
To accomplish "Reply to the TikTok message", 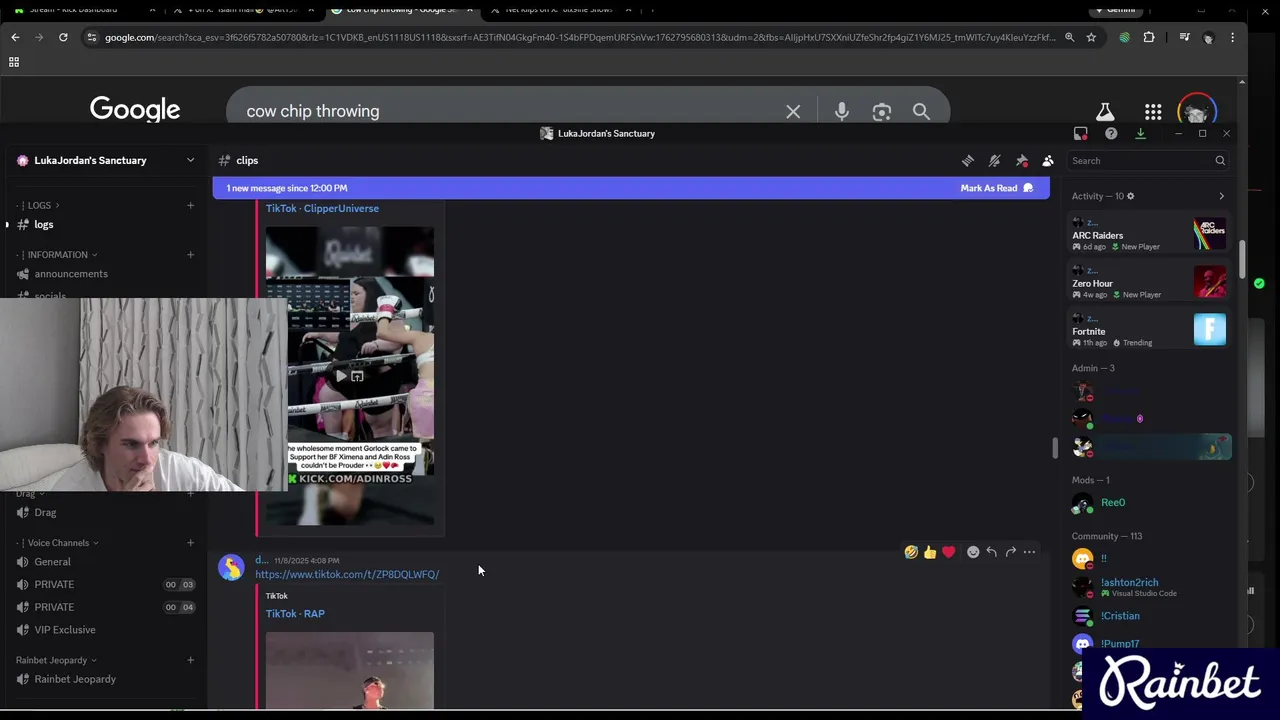I will click(x=992, y=552).
